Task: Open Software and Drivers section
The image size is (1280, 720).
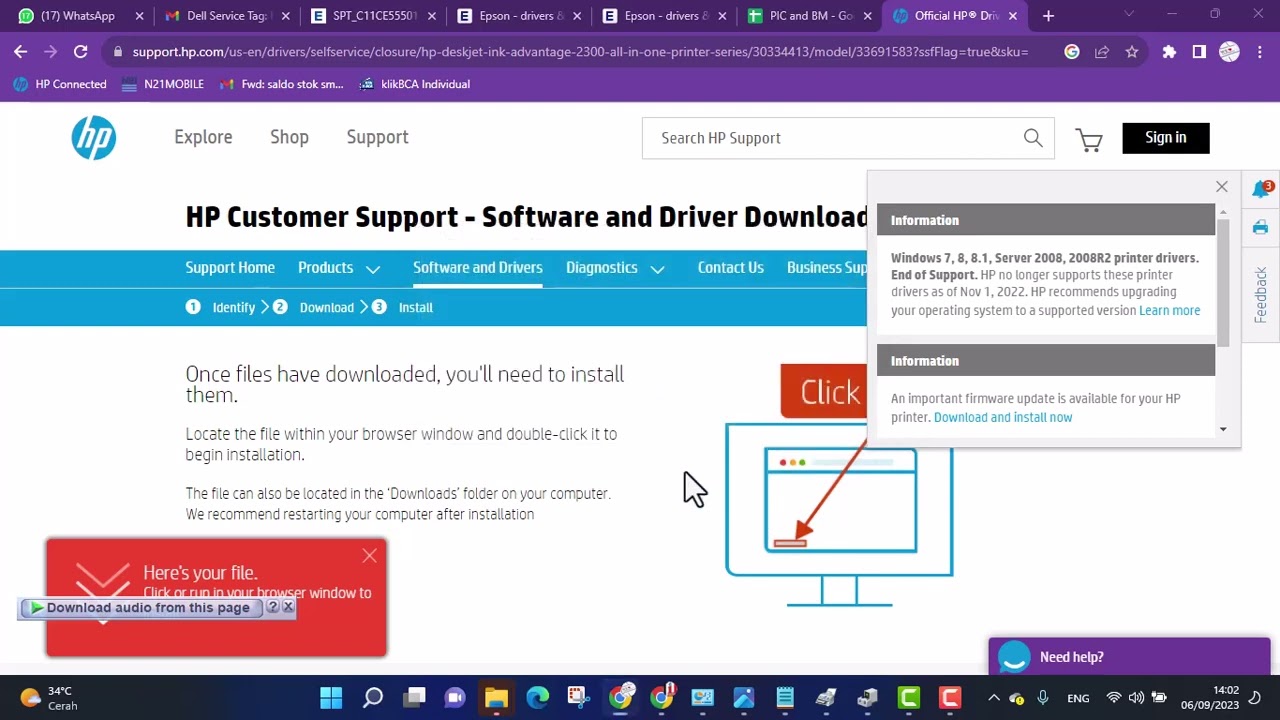Action: (x=478, y=268)
